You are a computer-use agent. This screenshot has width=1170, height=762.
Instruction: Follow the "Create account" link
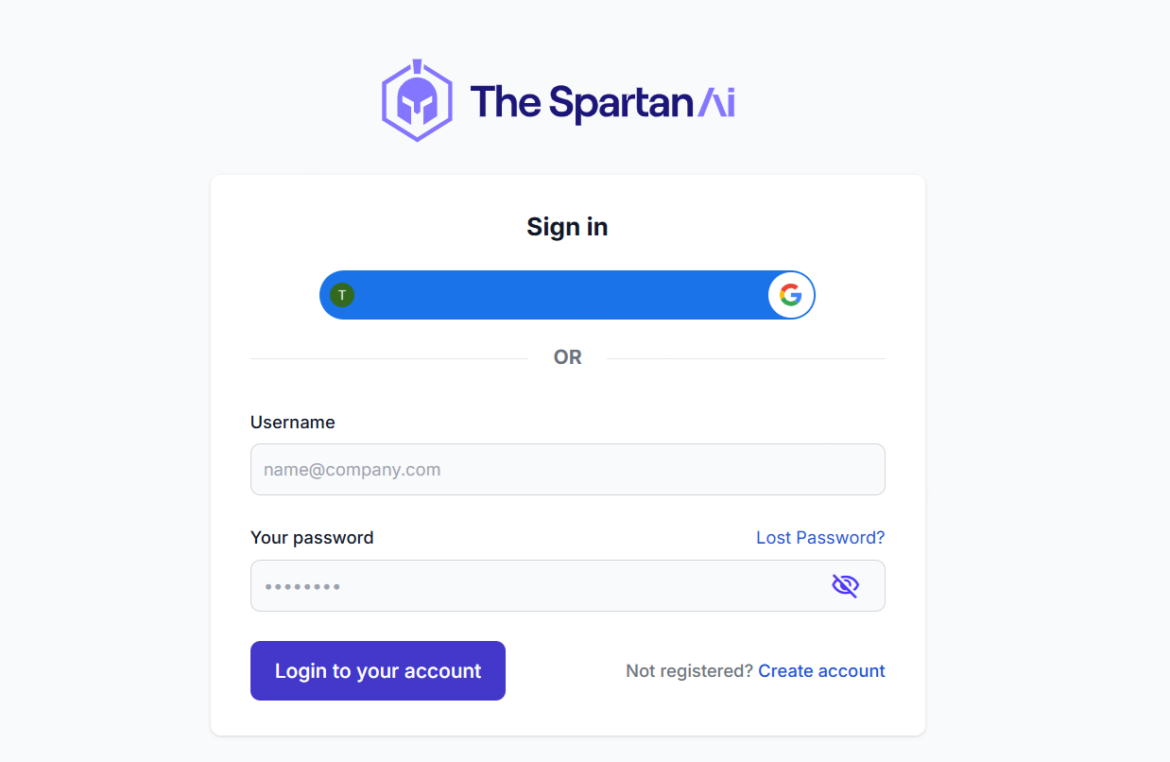[821, 671]
